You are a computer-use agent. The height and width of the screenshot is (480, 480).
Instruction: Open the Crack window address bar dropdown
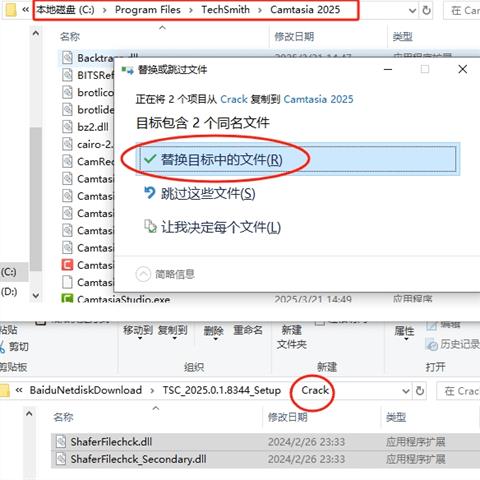pos(406,391)
